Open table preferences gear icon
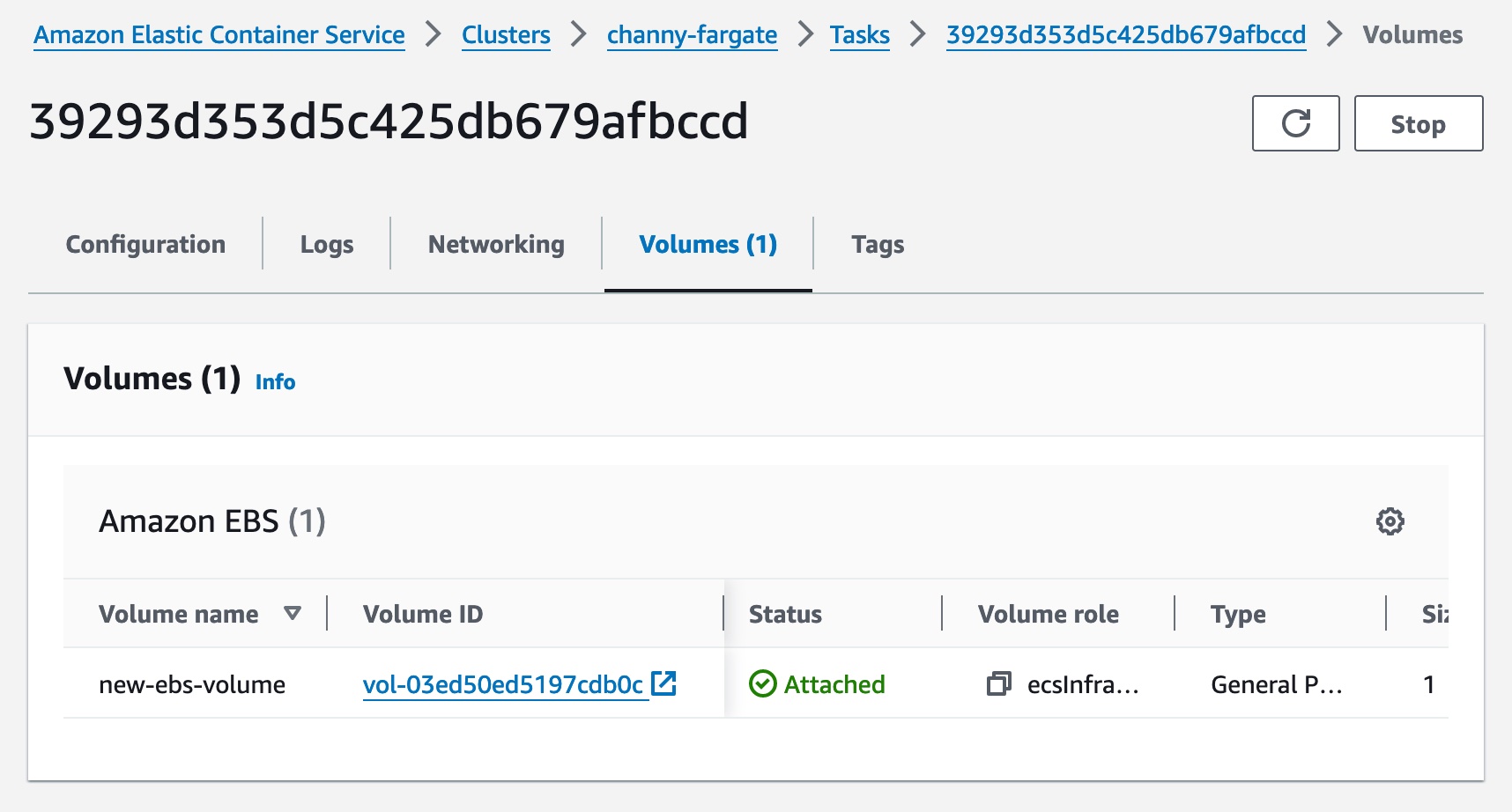The height and width of the screenshot is (812, 1512). [x=1390, y=521]
